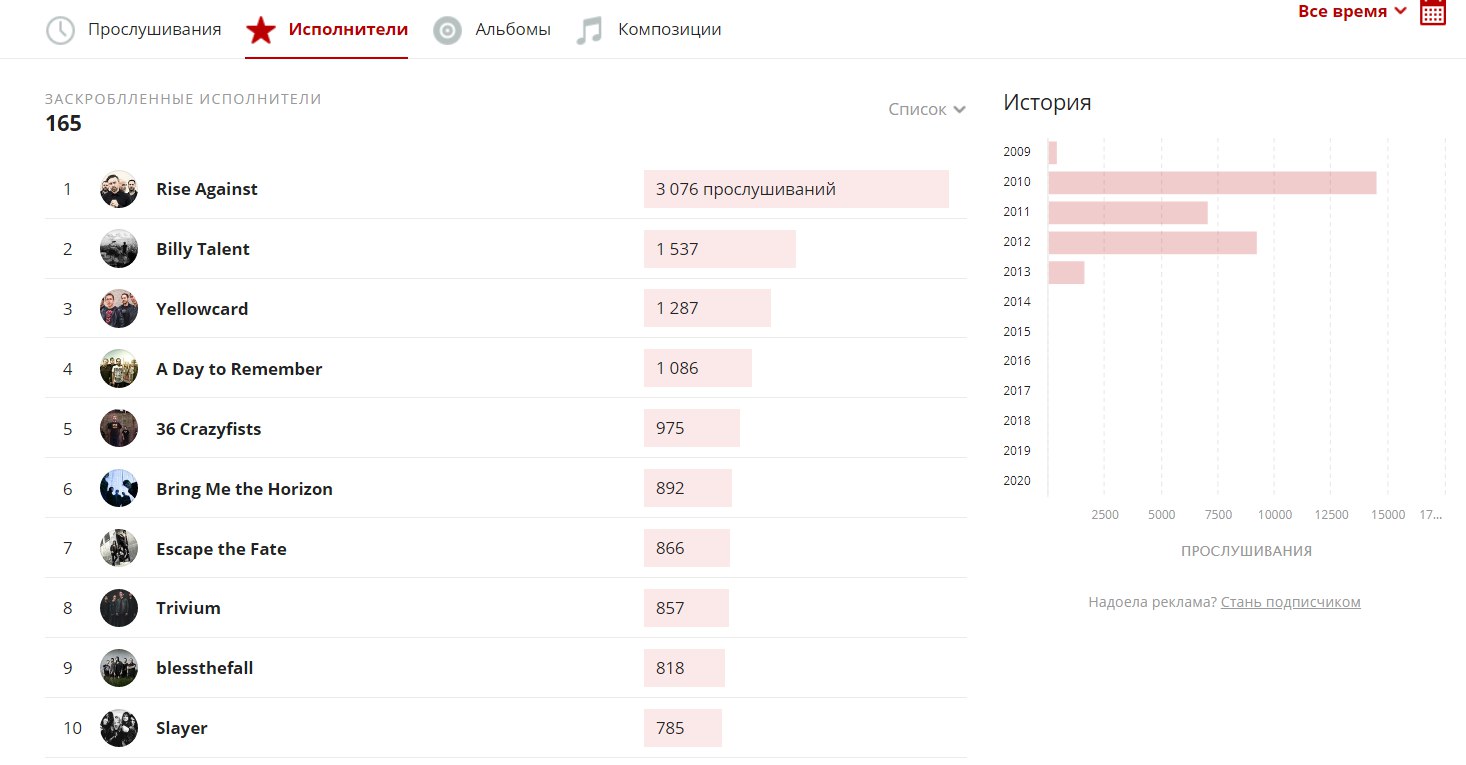Open the Escape the Fate link
Viewport: 1466px width, 765px height.
point(221,549)
